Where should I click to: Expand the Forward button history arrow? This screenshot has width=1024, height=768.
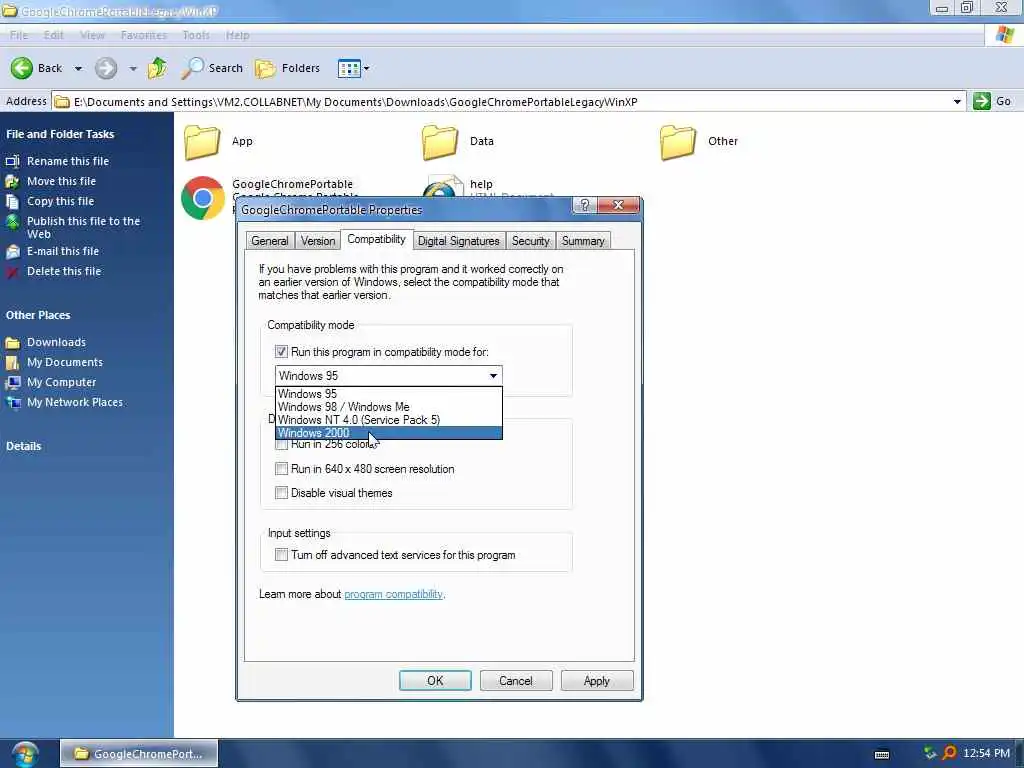[x=133, y=69]
